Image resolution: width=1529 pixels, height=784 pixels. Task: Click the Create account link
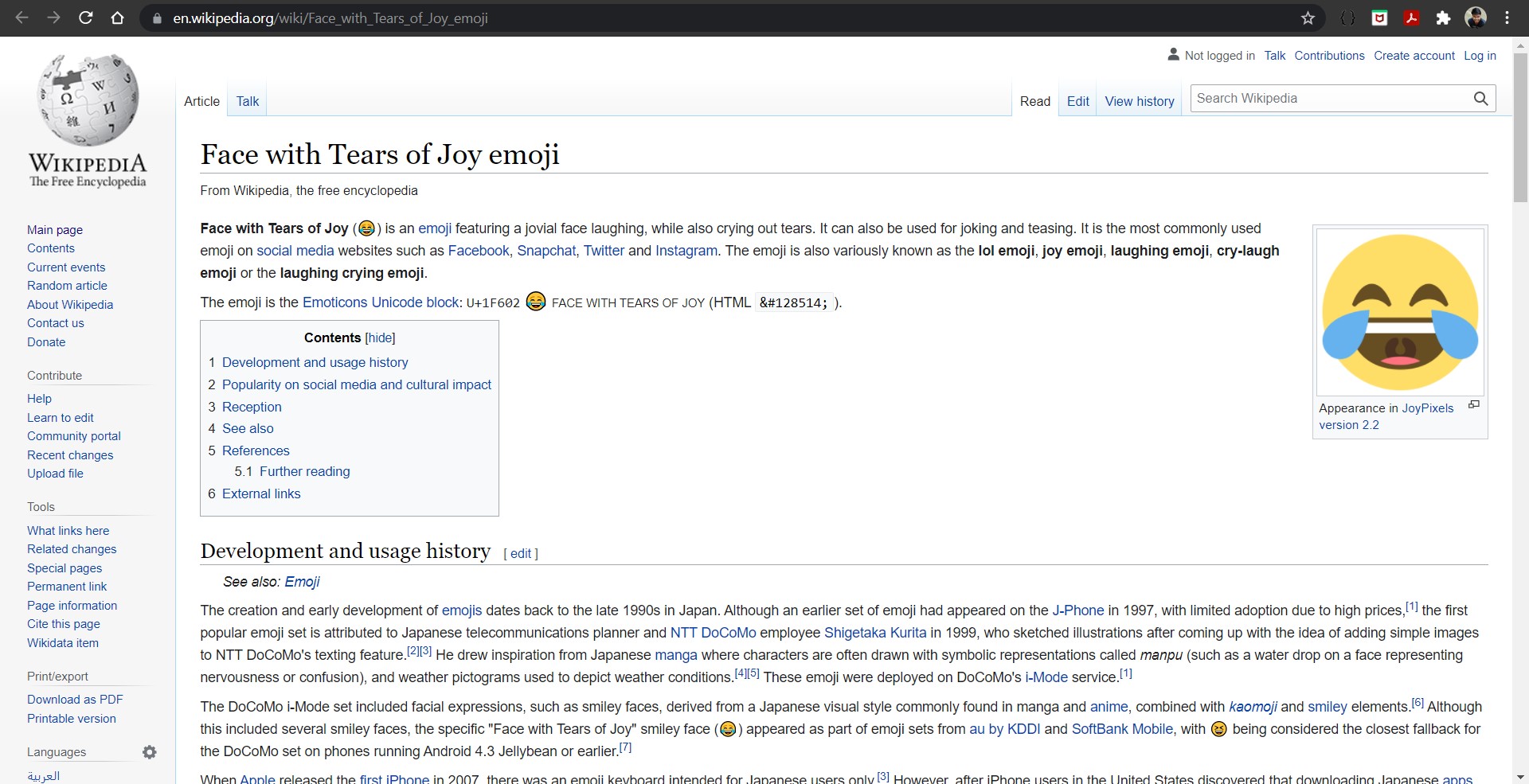1414,56
